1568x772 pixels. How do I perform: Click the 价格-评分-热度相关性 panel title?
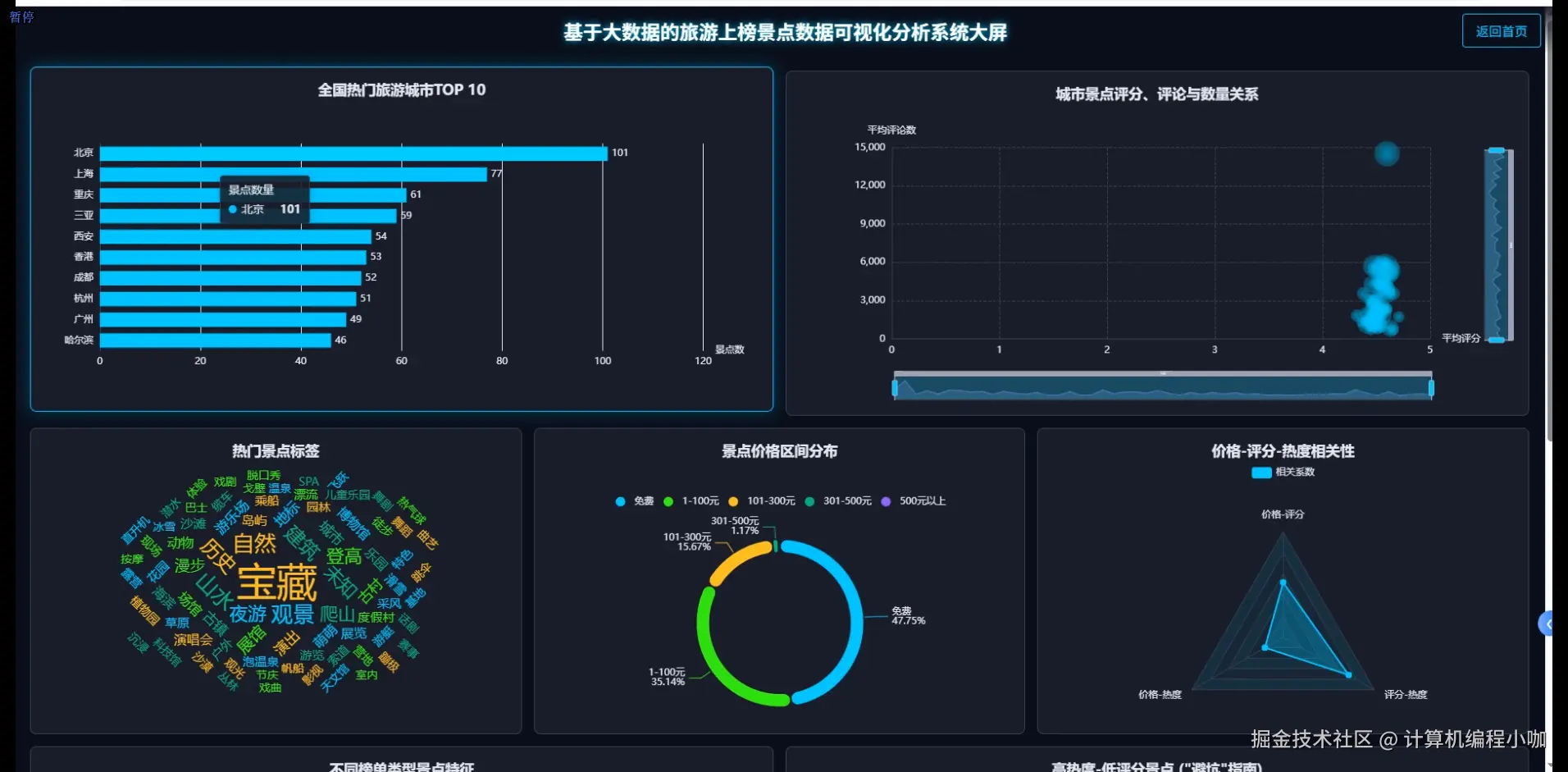click(1283, 451)
